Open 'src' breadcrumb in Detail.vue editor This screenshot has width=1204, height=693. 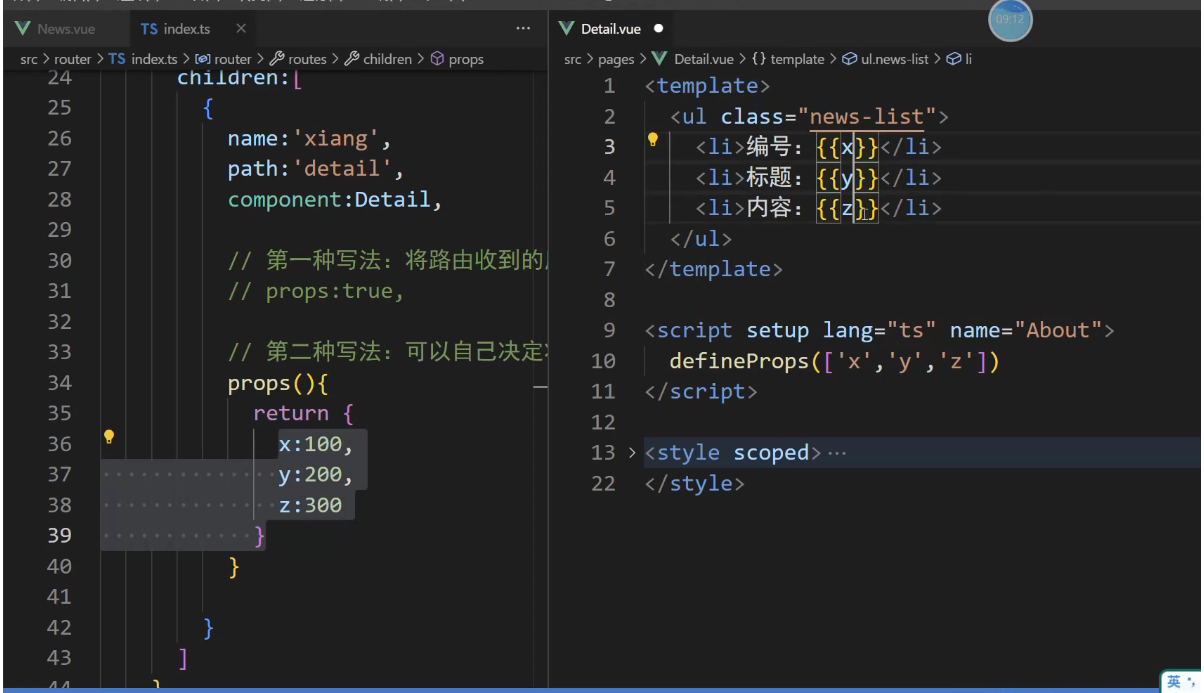tap(573, 59)
